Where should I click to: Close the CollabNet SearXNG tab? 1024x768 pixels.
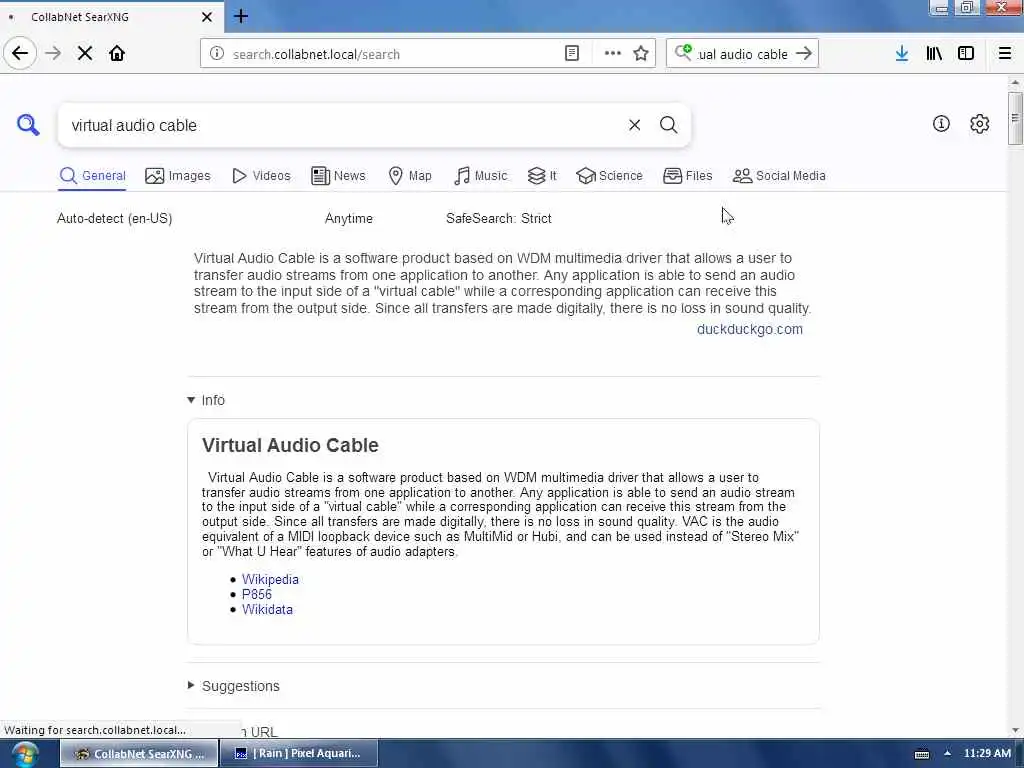click(x=206, y=17)
